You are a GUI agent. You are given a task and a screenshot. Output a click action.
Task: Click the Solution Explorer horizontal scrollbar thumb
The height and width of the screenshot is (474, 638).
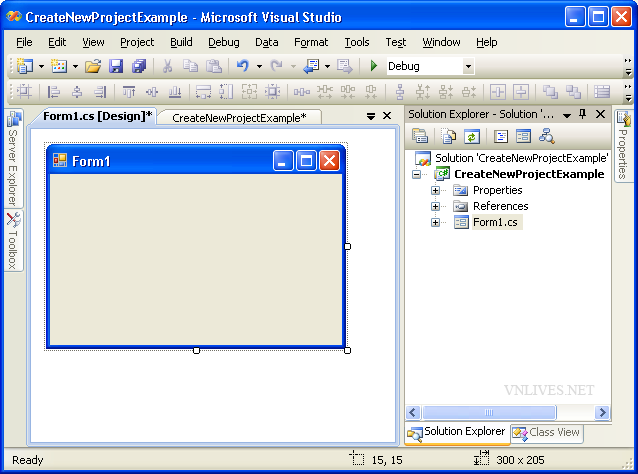click(x=489, y=413)
